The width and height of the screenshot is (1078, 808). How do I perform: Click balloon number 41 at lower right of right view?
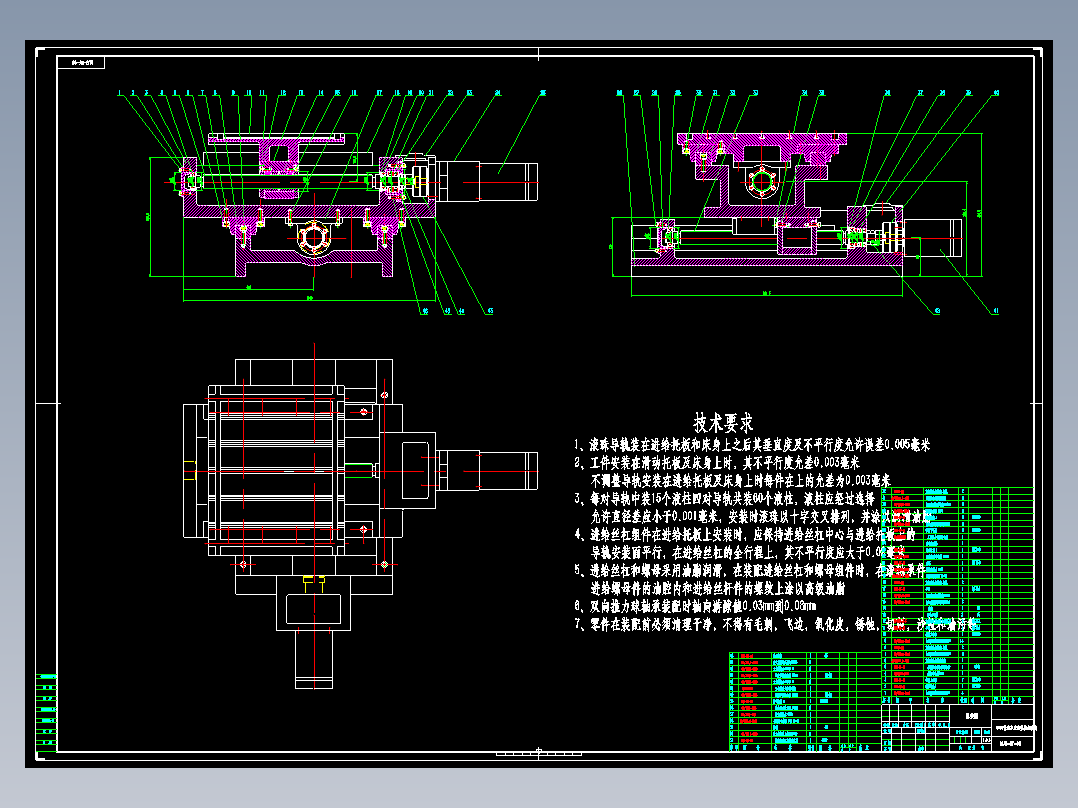click(x=996, y=311)
